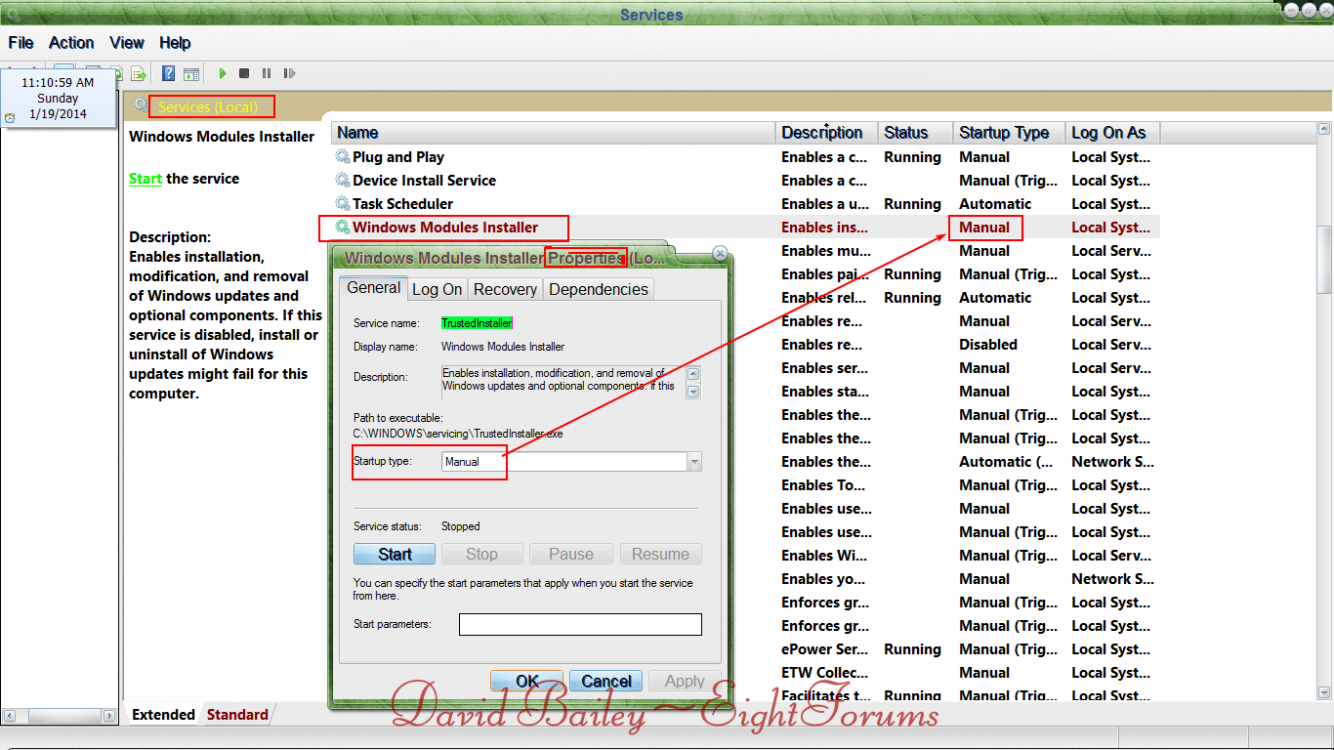Open the View menu

127,43
